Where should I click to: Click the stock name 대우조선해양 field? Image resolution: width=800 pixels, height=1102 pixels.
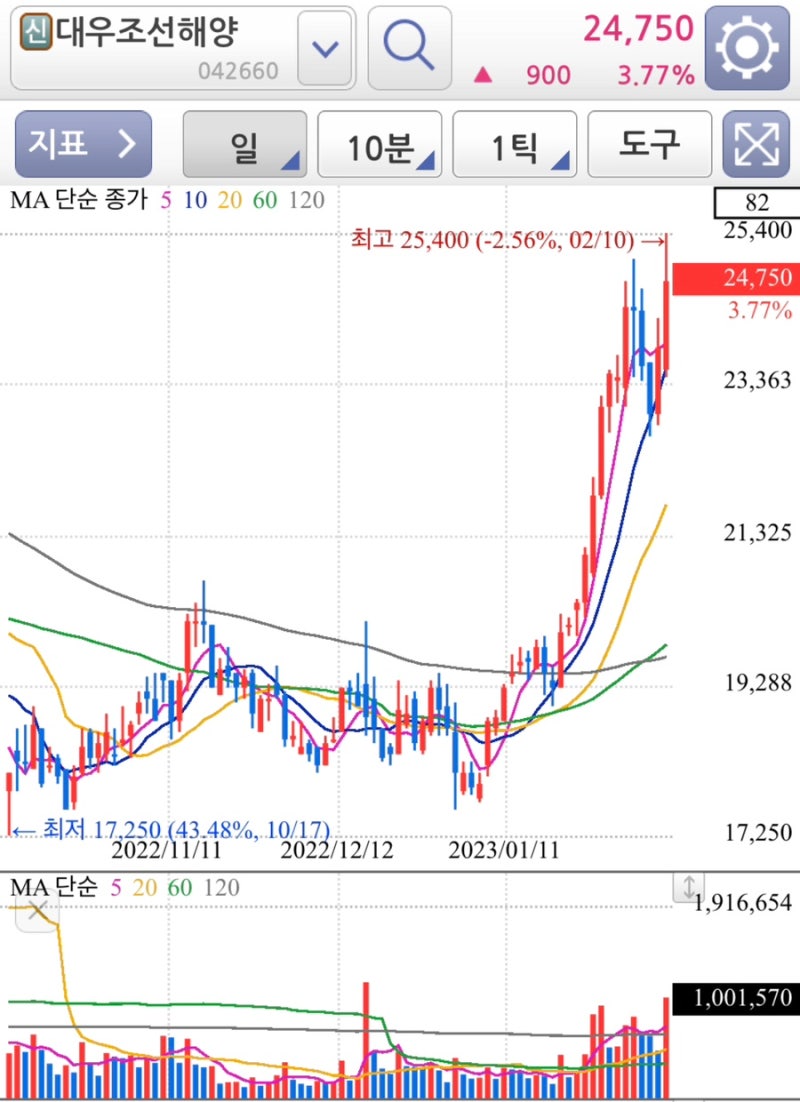(x=147, y=32)
